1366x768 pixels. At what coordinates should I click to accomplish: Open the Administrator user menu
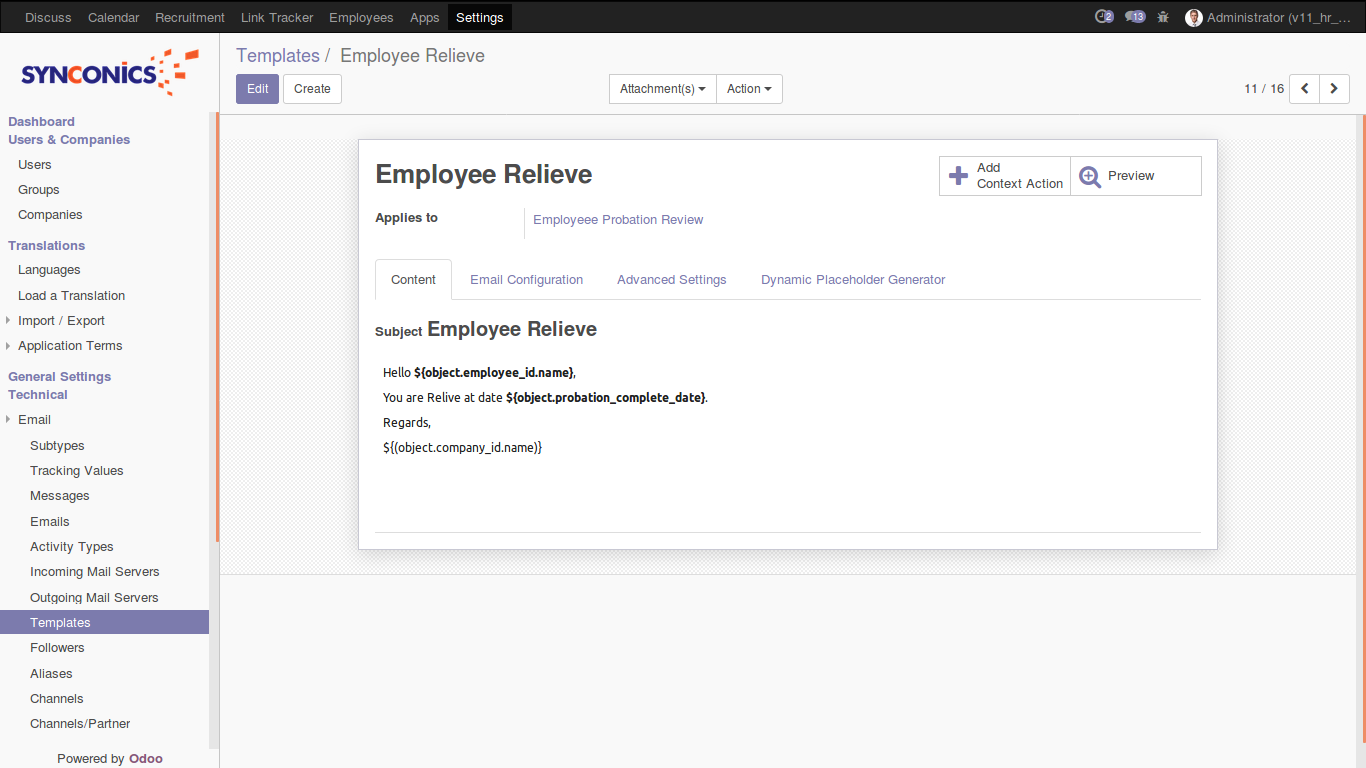[1267, 17]
